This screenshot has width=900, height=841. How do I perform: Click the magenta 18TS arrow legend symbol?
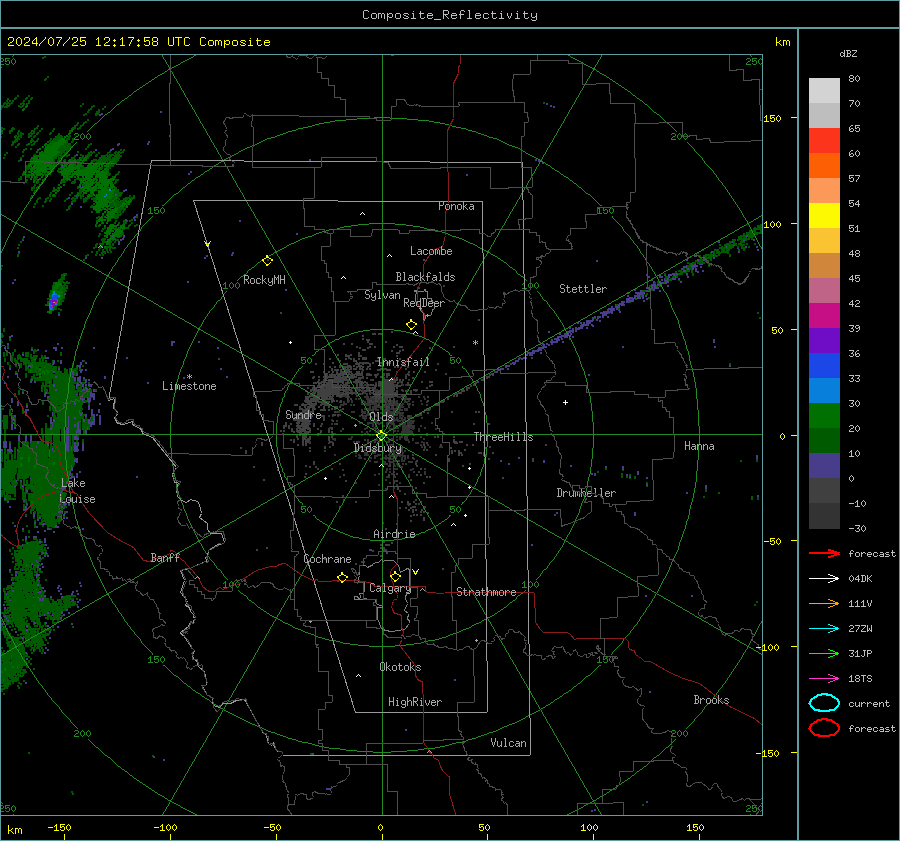click(824, 679)
